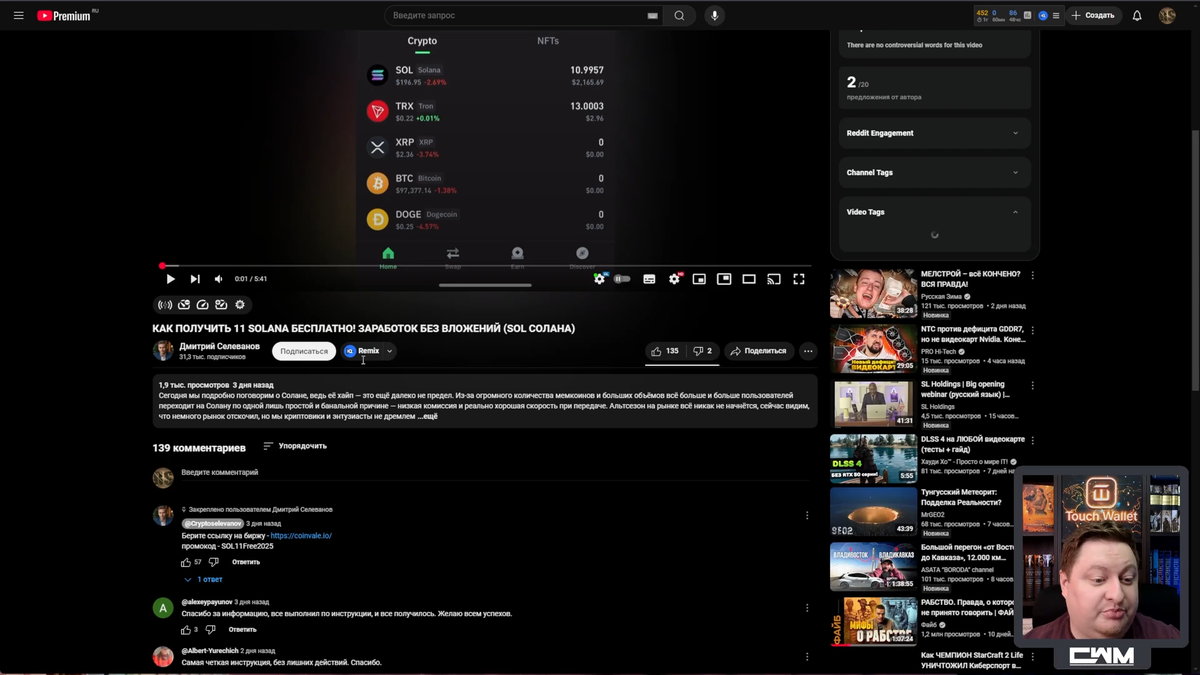
Task: Open Дмитрий Селеванов channel name
Action: click(x=219, y=346)
